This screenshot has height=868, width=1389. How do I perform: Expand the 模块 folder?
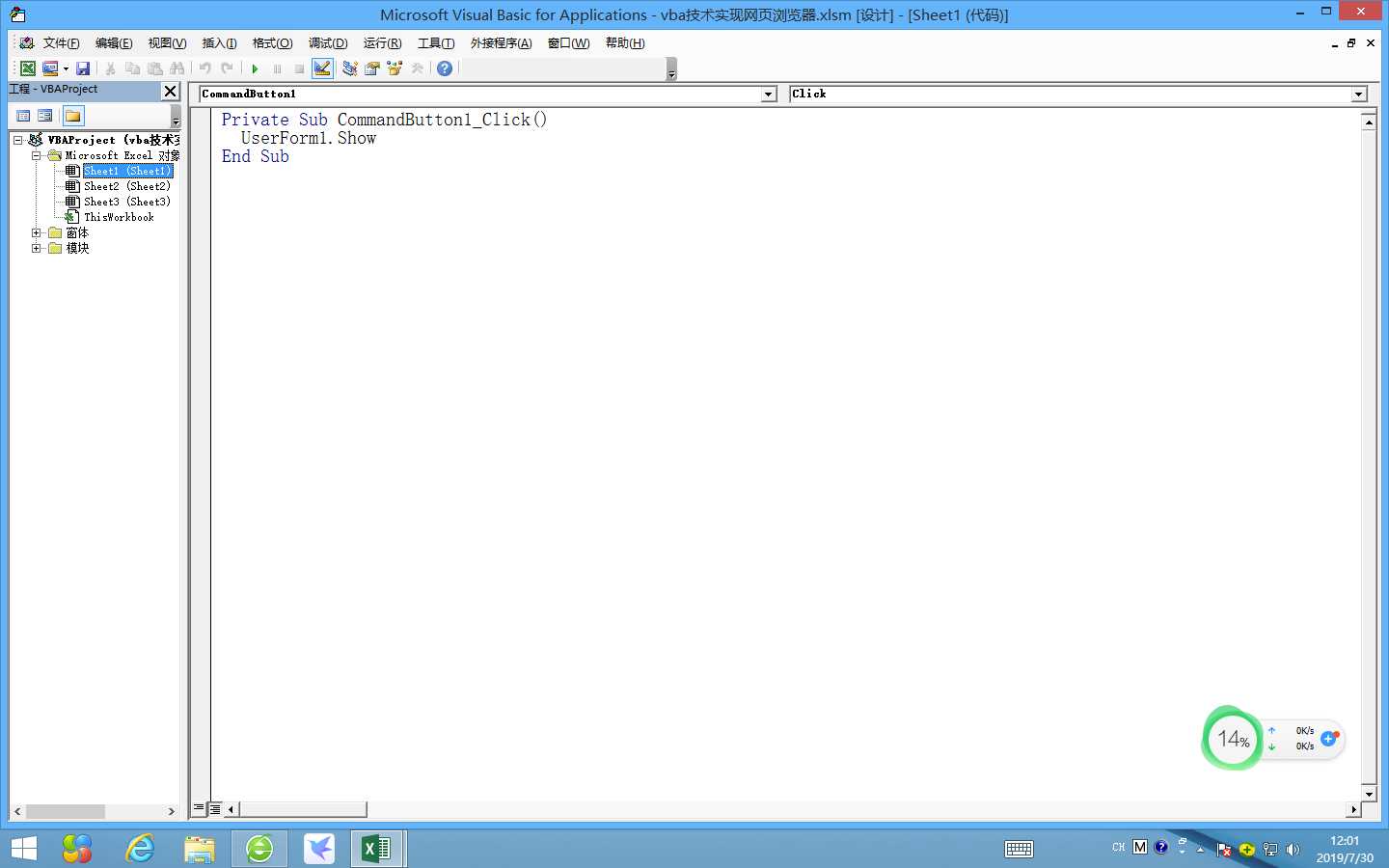click(36, 248)
